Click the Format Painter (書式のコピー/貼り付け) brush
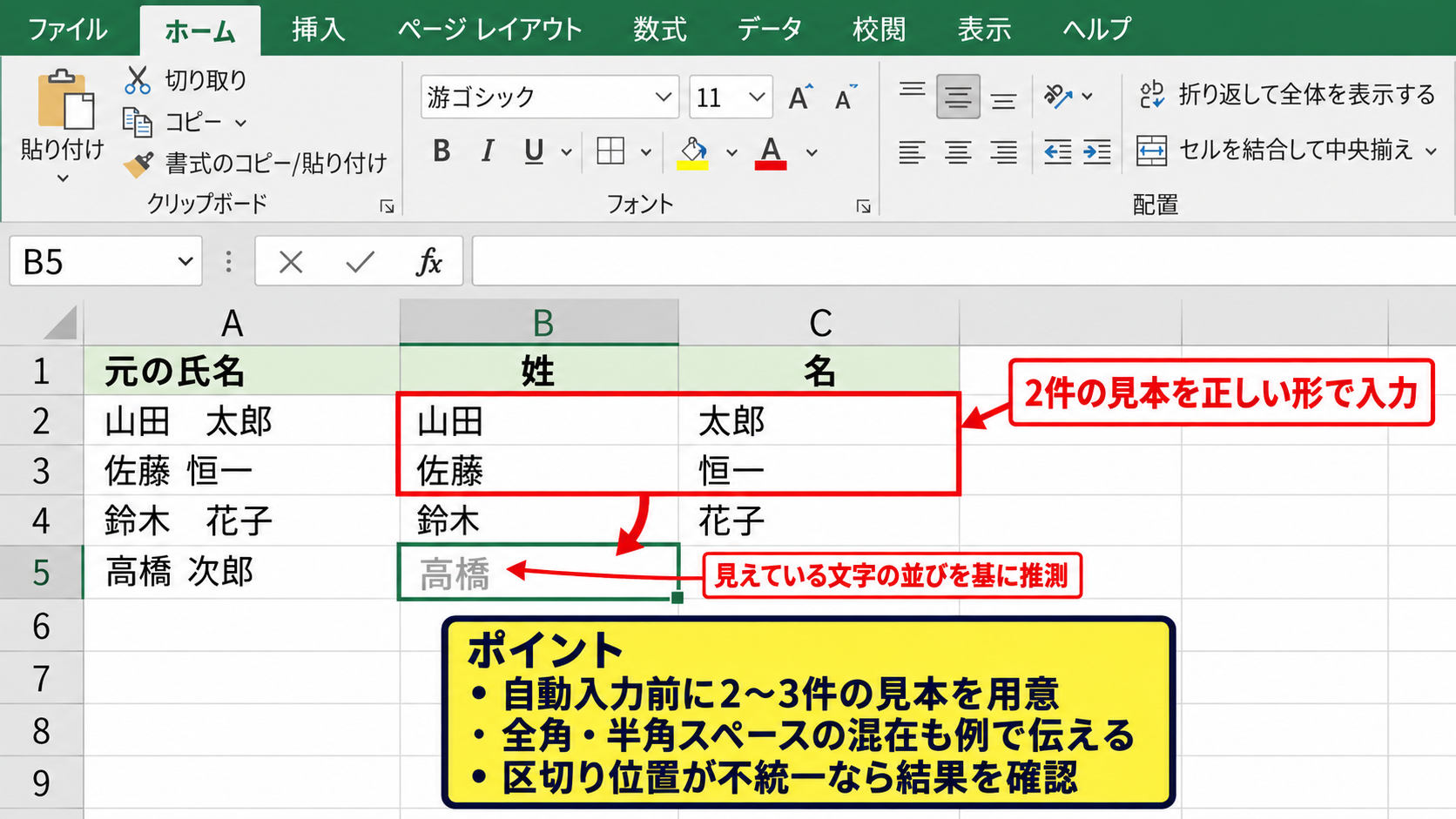This screenshot has height=819, width=1456. [138, 164]
